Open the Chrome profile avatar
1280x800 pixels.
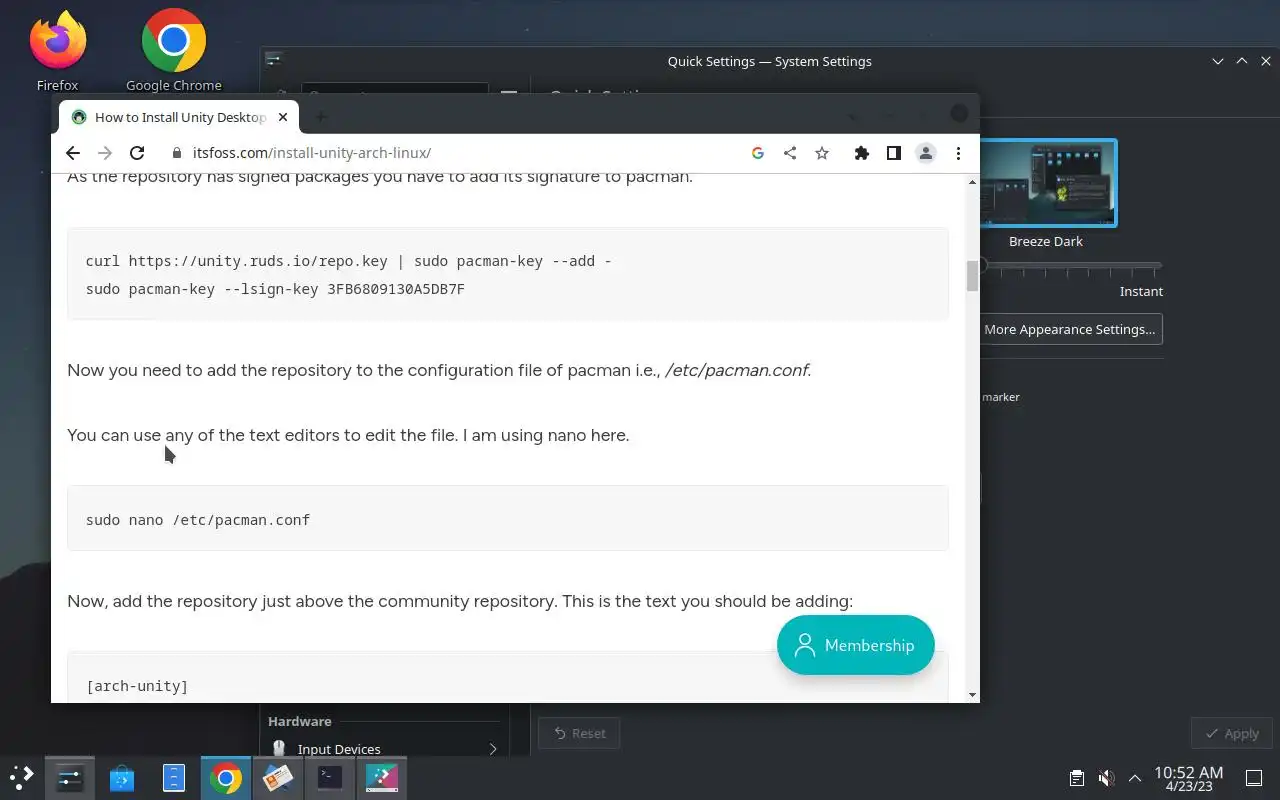point(926,153)
